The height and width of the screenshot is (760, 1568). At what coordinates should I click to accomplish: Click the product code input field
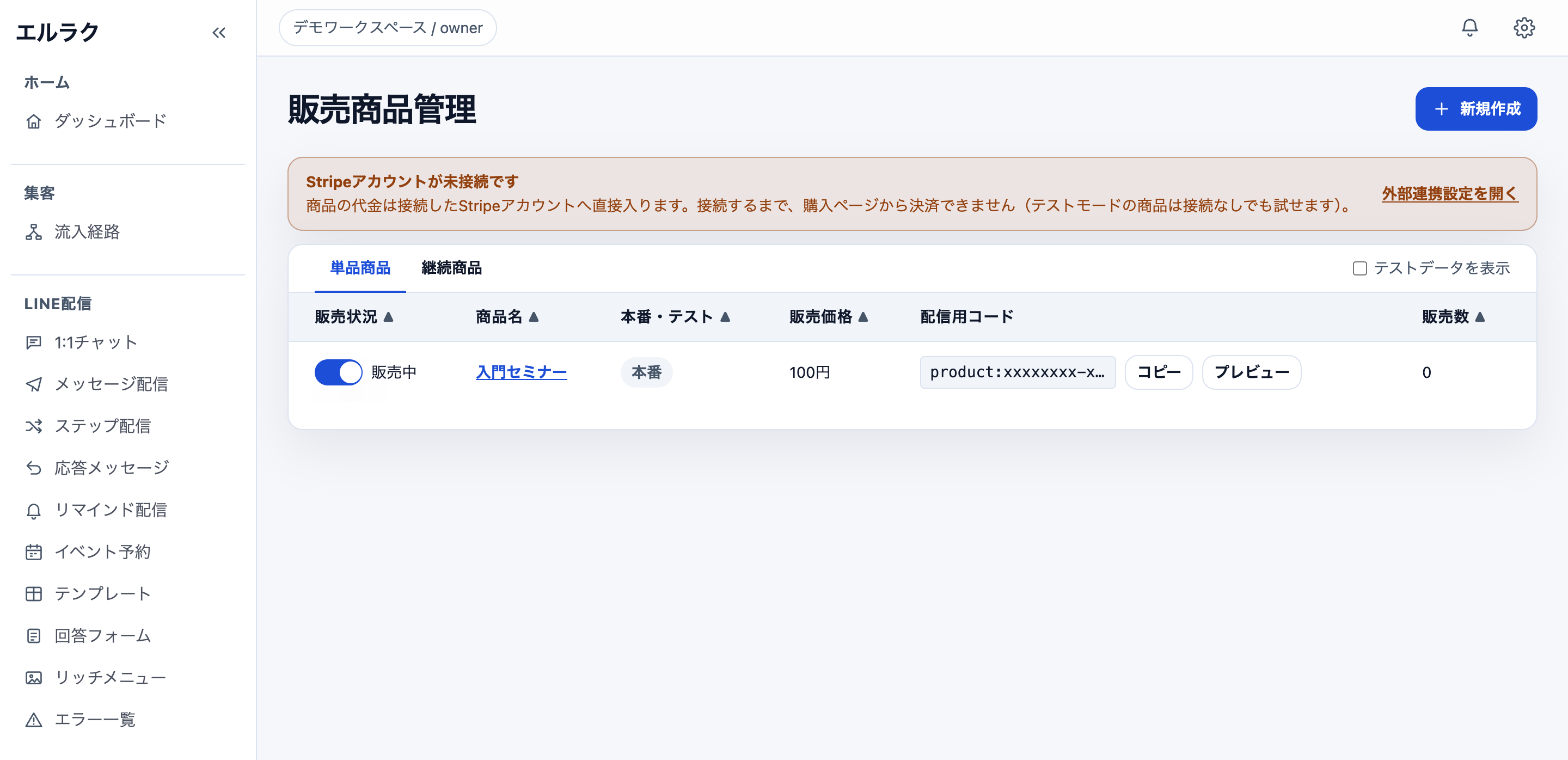(1017, 372)
